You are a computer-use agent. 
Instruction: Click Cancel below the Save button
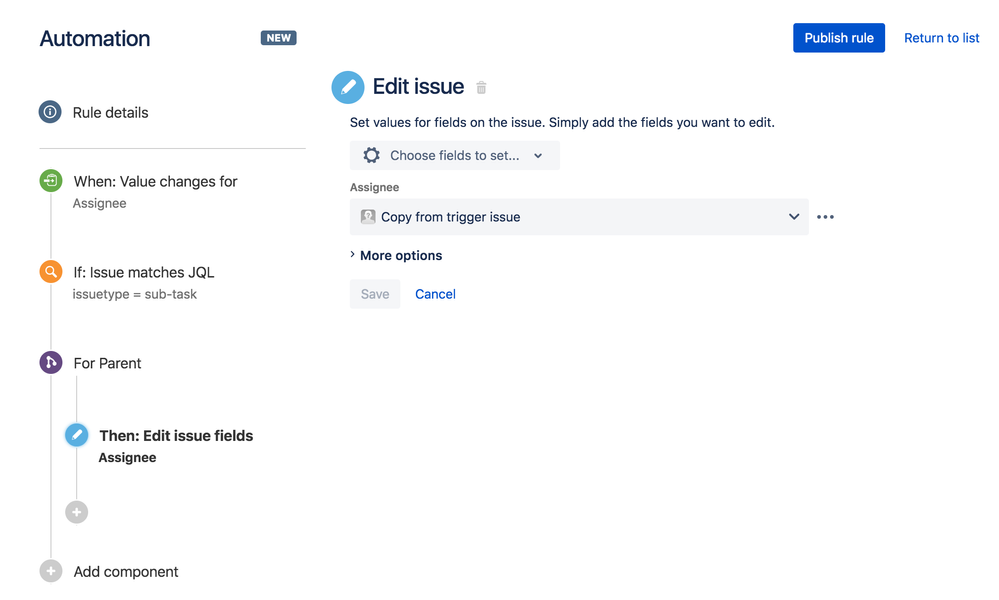click(x=435, y=293)
